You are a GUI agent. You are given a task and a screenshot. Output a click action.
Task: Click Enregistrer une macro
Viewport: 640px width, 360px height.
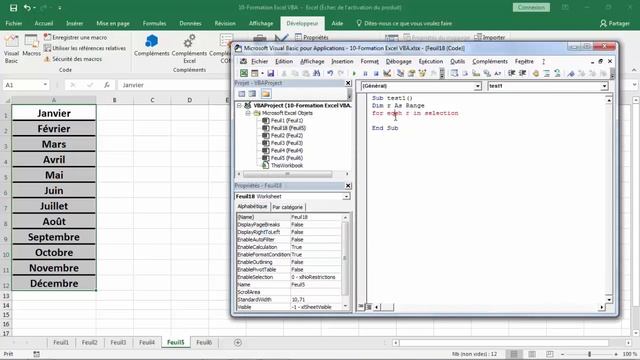click(75, 37)
